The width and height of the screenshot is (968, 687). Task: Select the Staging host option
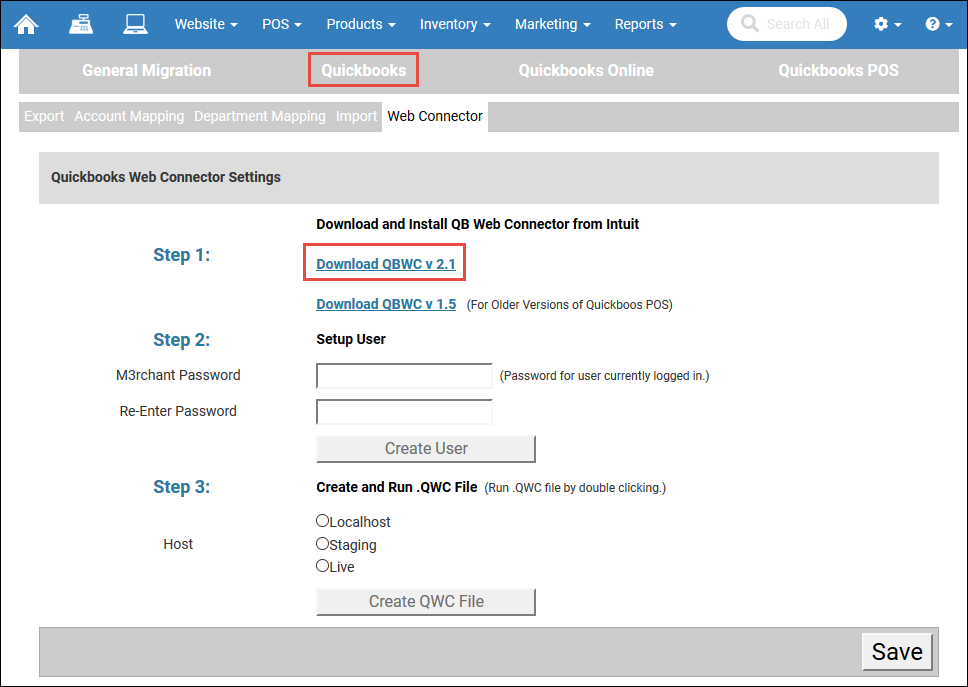(x=322, y=543)
